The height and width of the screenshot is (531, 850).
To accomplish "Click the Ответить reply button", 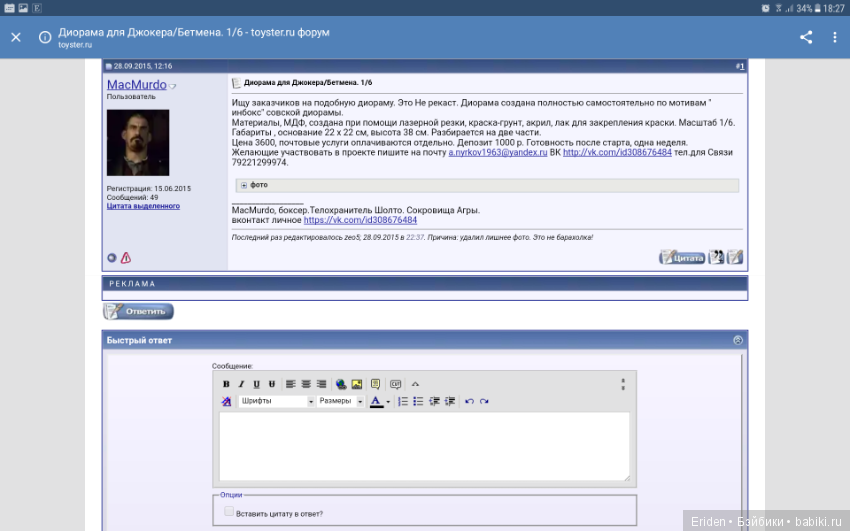I will point(138,311).
